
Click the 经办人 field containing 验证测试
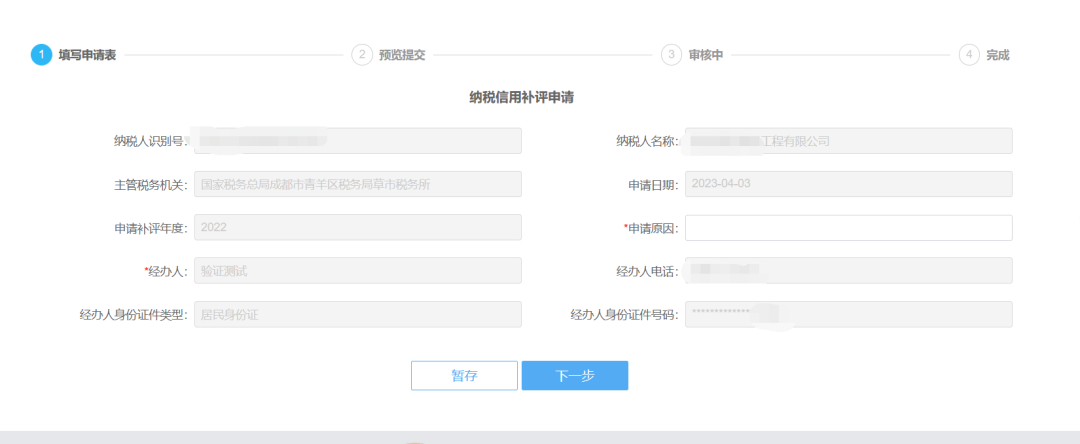[x=357, y=271]
